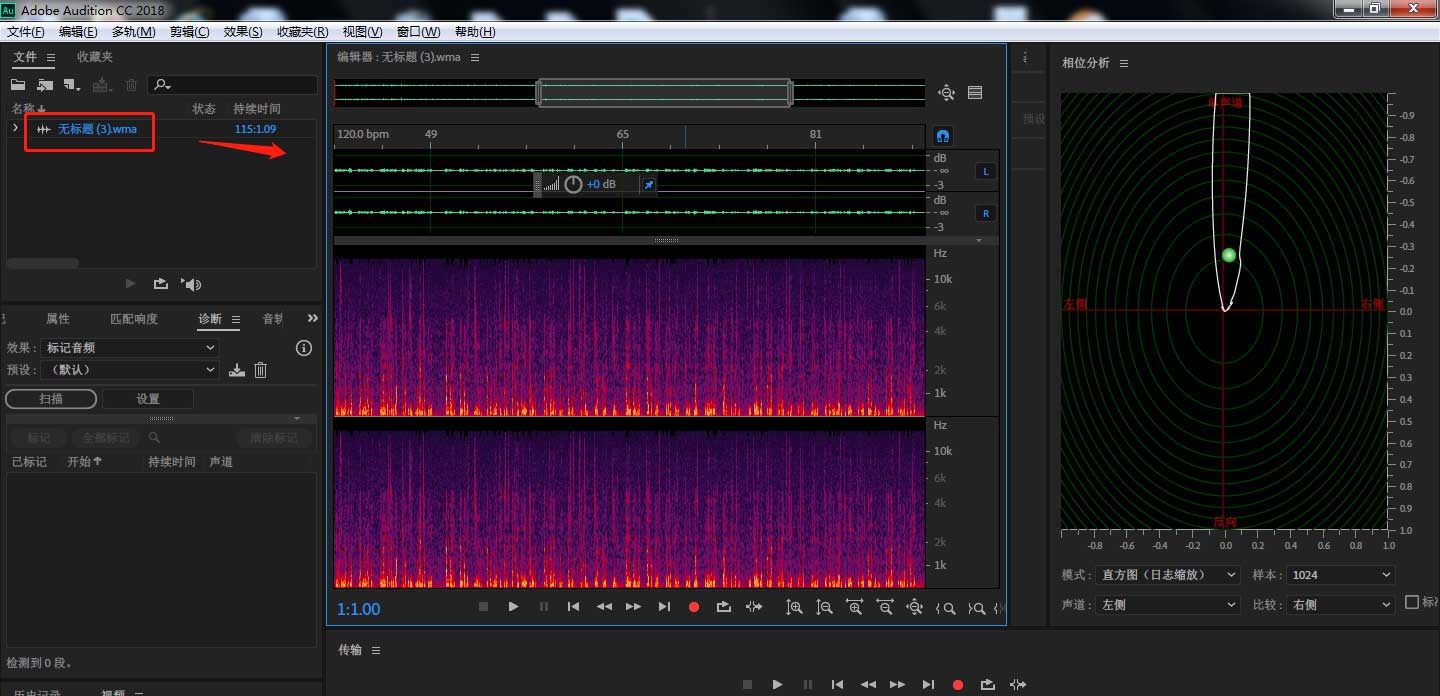This screenshot has height=696, width=1440.
Task: Open the 效果(S) menu
Action: 243,32
